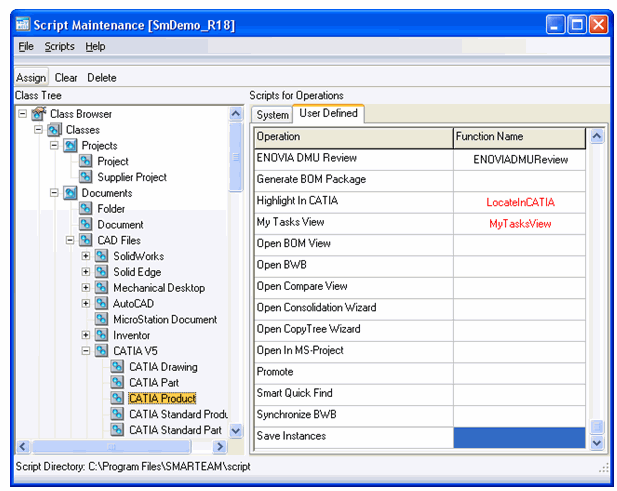
Task: Click the Supplier Project class icon
Action: coord(86,178)
